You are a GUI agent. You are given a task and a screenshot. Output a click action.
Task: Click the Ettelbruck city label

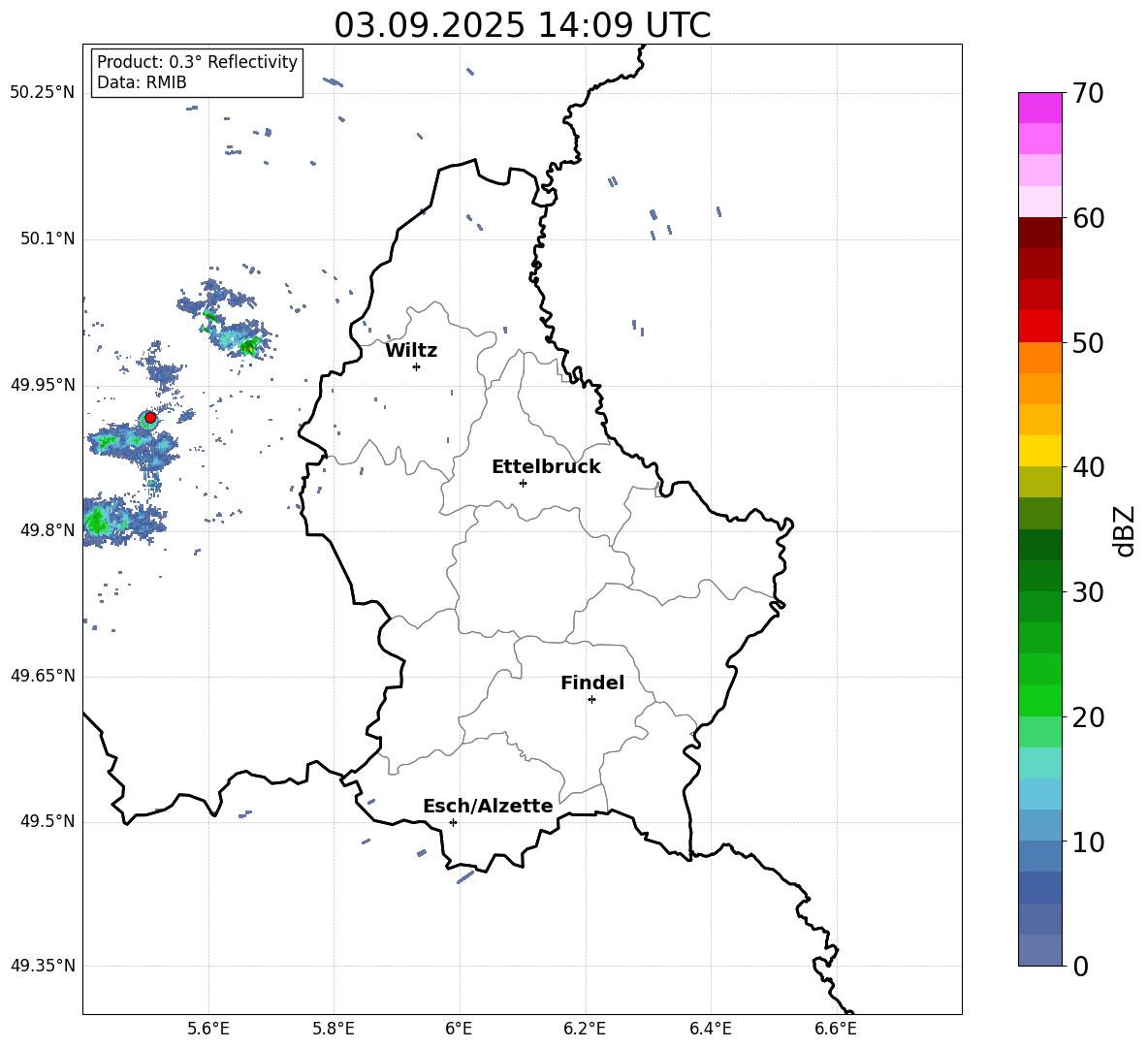coord(546,467)
